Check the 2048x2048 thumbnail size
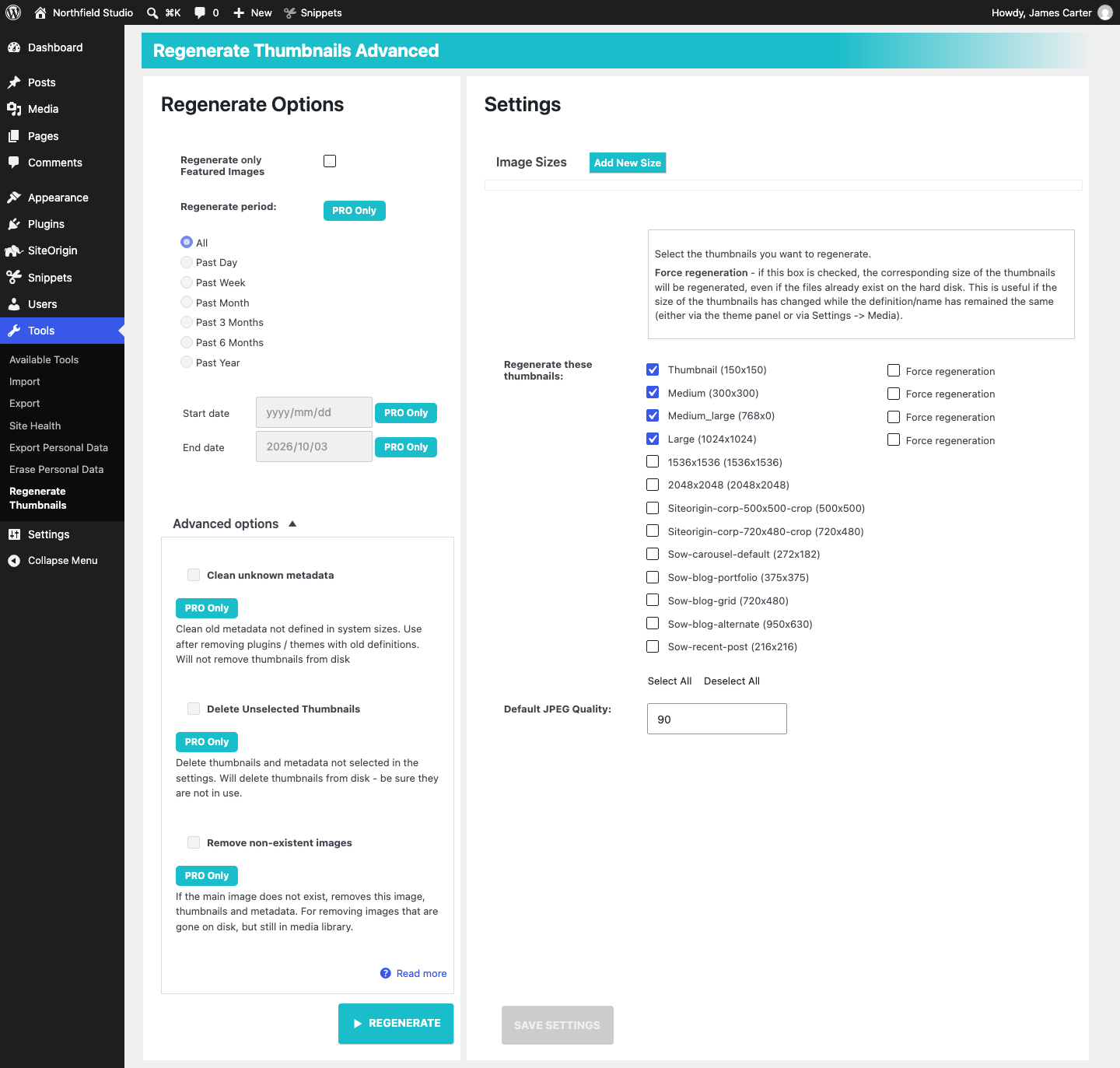 pos(653,485)
